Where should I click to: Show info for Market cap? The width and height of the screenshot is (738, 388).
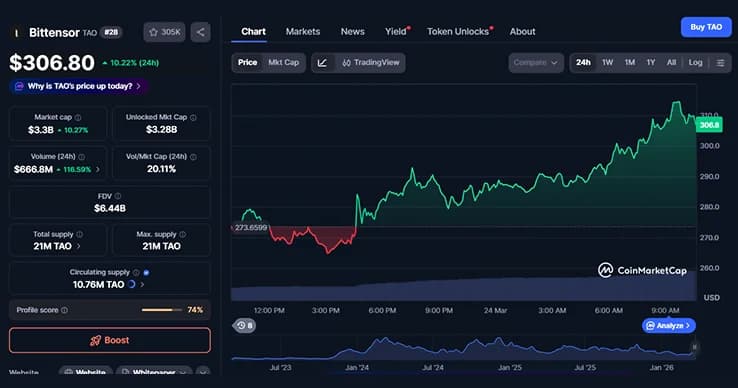tap(78, 117)
